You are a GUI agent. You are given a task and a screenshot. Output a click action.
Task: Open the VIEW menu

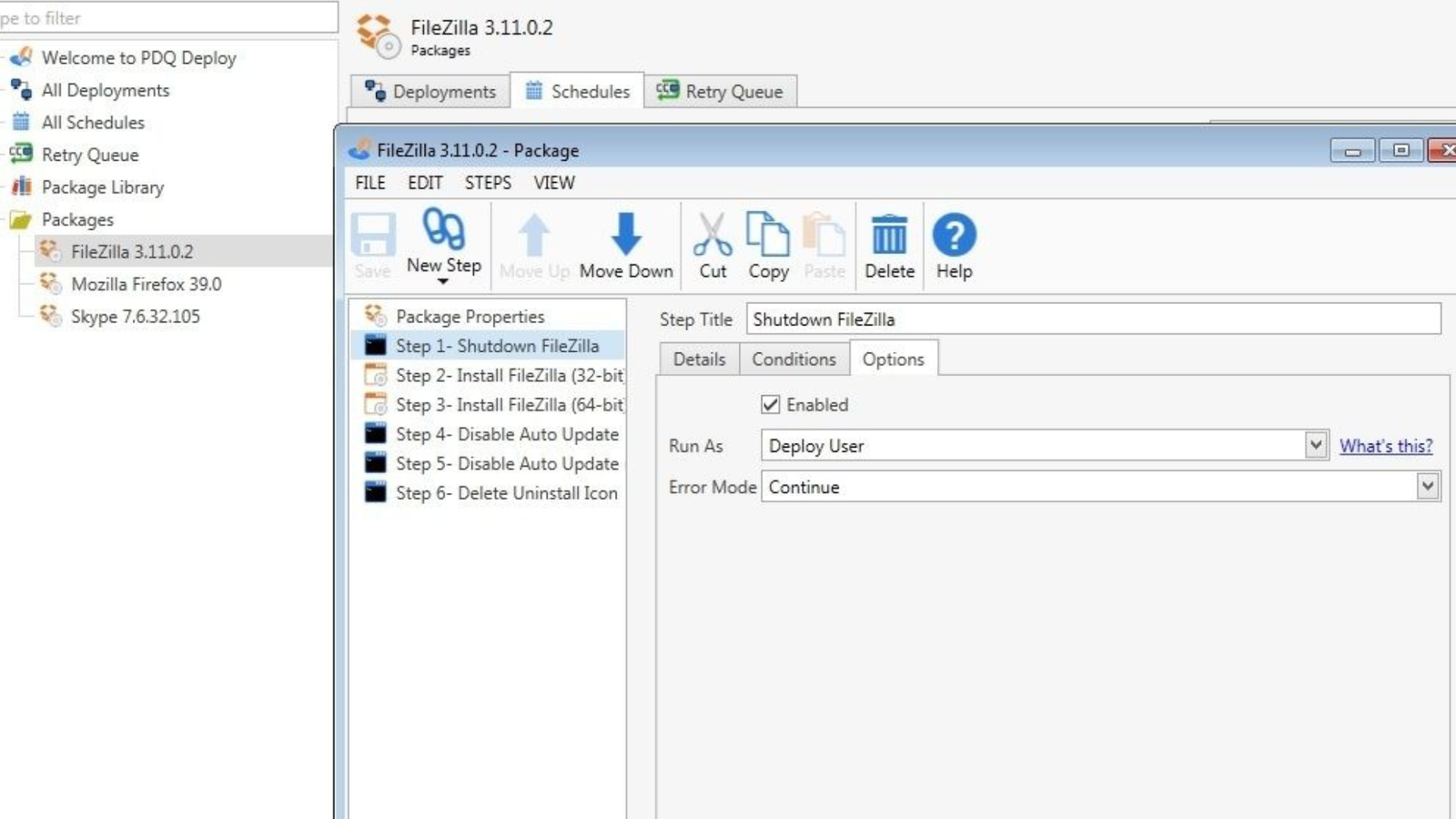click(554, 183)
